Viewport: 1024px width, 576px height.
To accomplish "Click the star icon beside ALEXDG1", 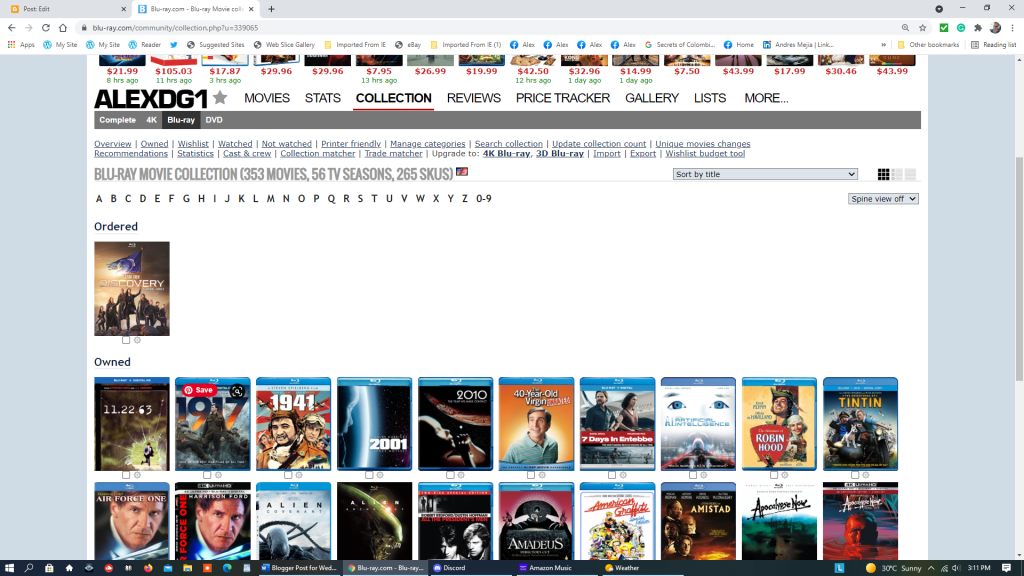I will click(220, 98).
